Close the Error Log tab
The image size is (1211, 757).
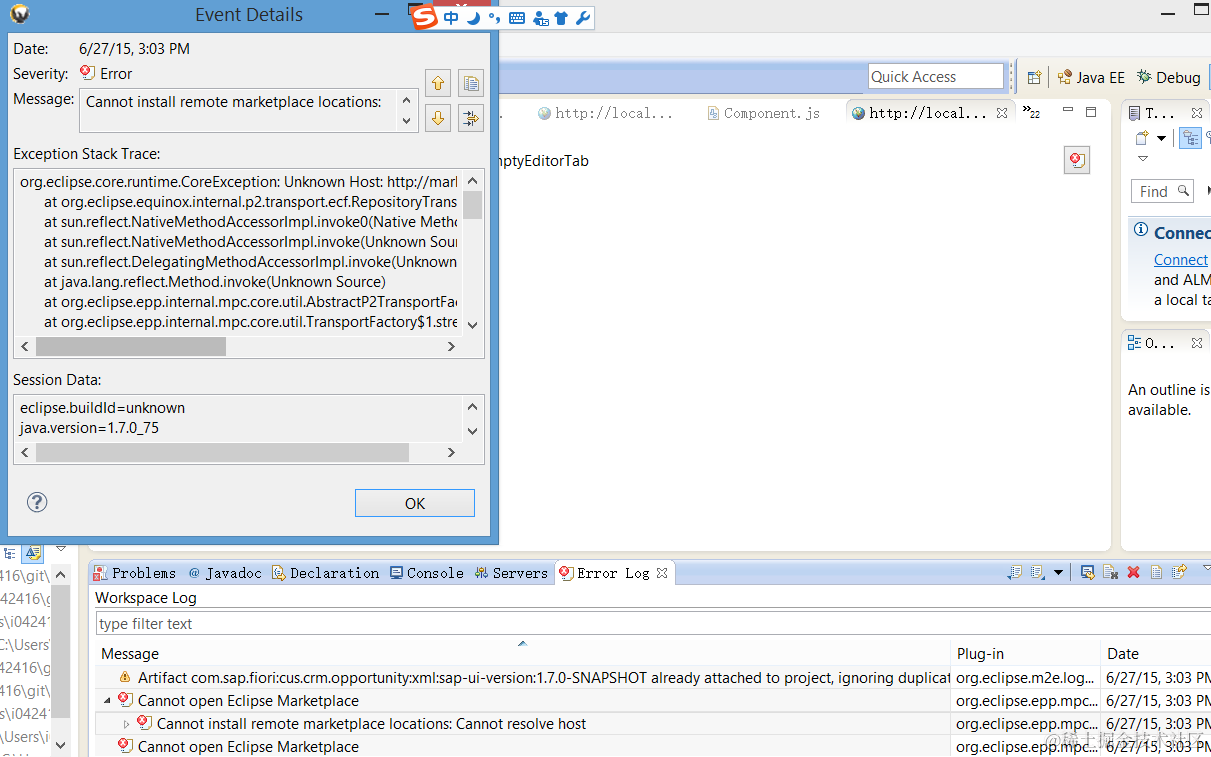pos(662,573)
